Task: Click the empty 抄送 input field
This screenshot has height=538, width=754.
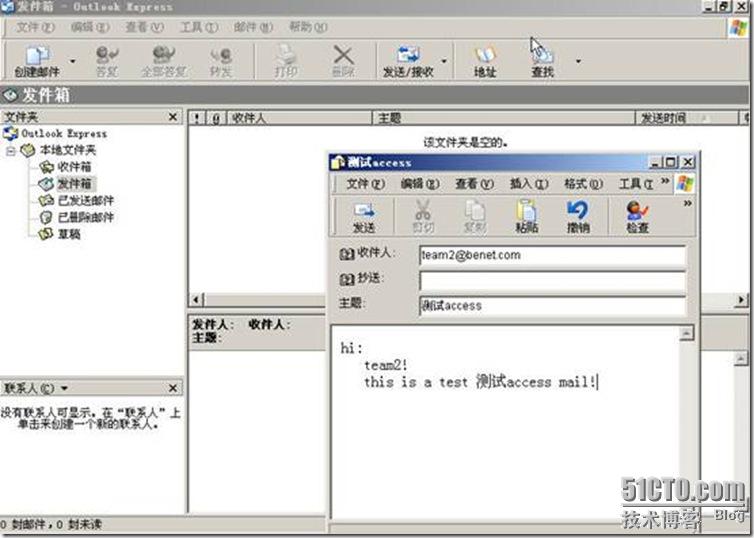Action: 552,281
